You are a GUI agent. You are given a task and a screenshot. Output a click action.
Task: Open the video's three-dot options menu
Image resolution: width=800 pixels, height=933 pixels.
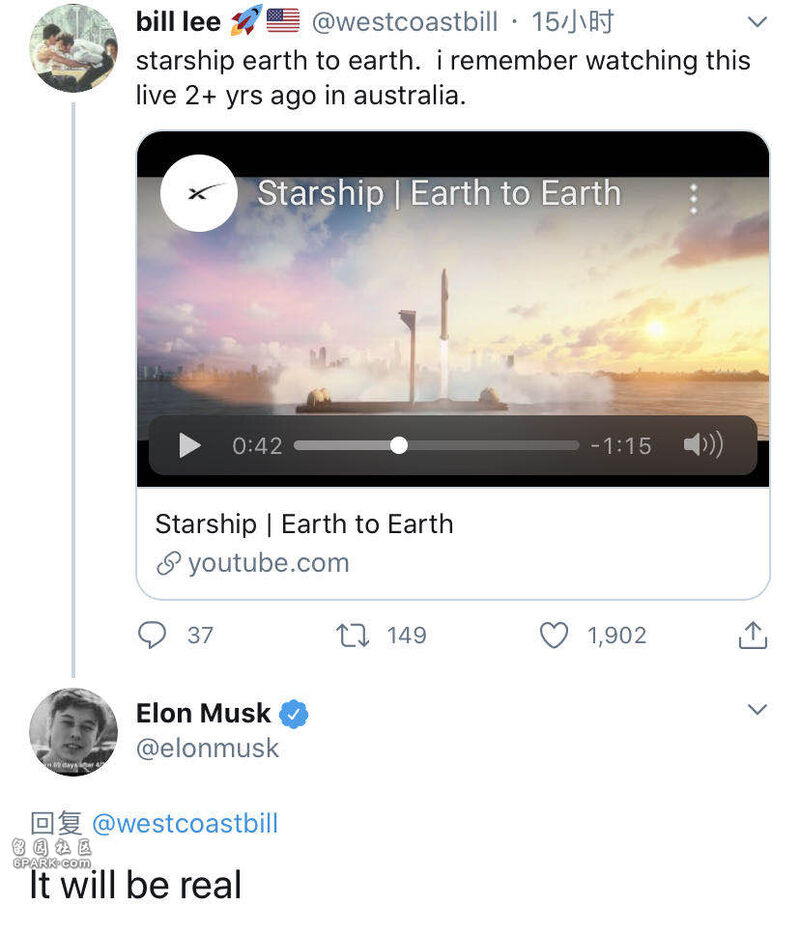point(693,199)
